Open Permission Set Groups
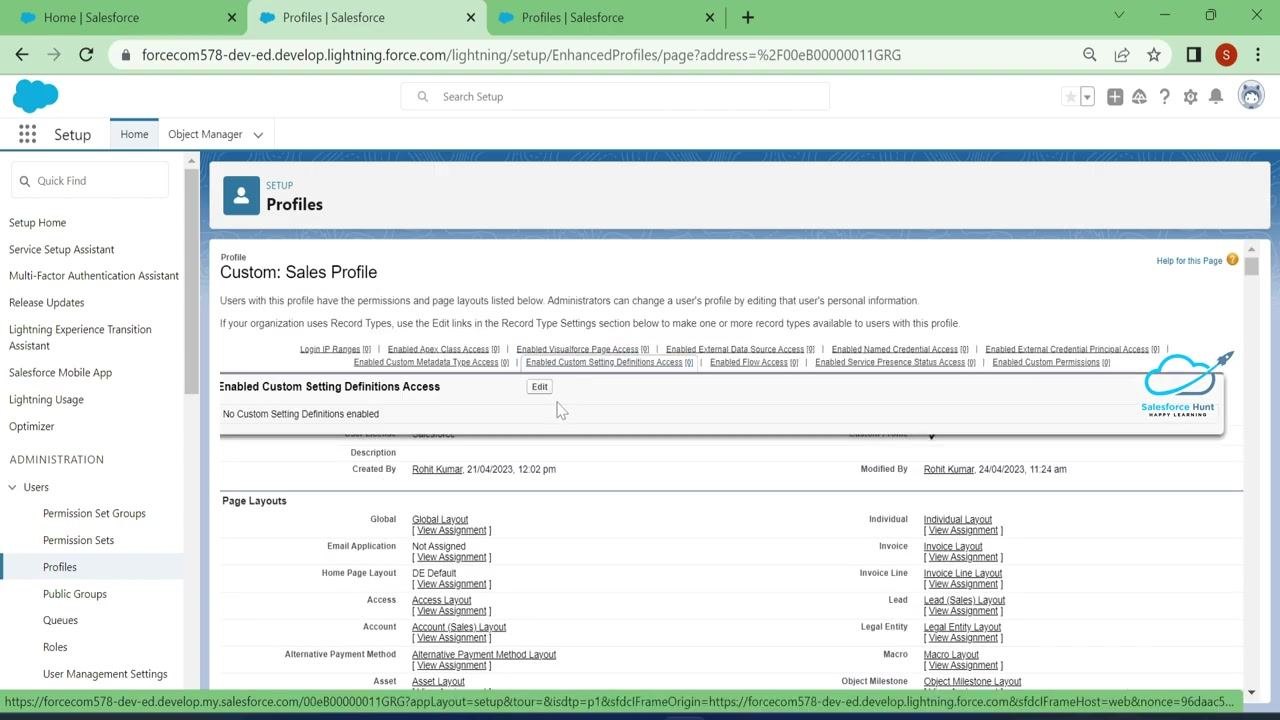Viewport: 1280px width, 720px height. [94, 513]
